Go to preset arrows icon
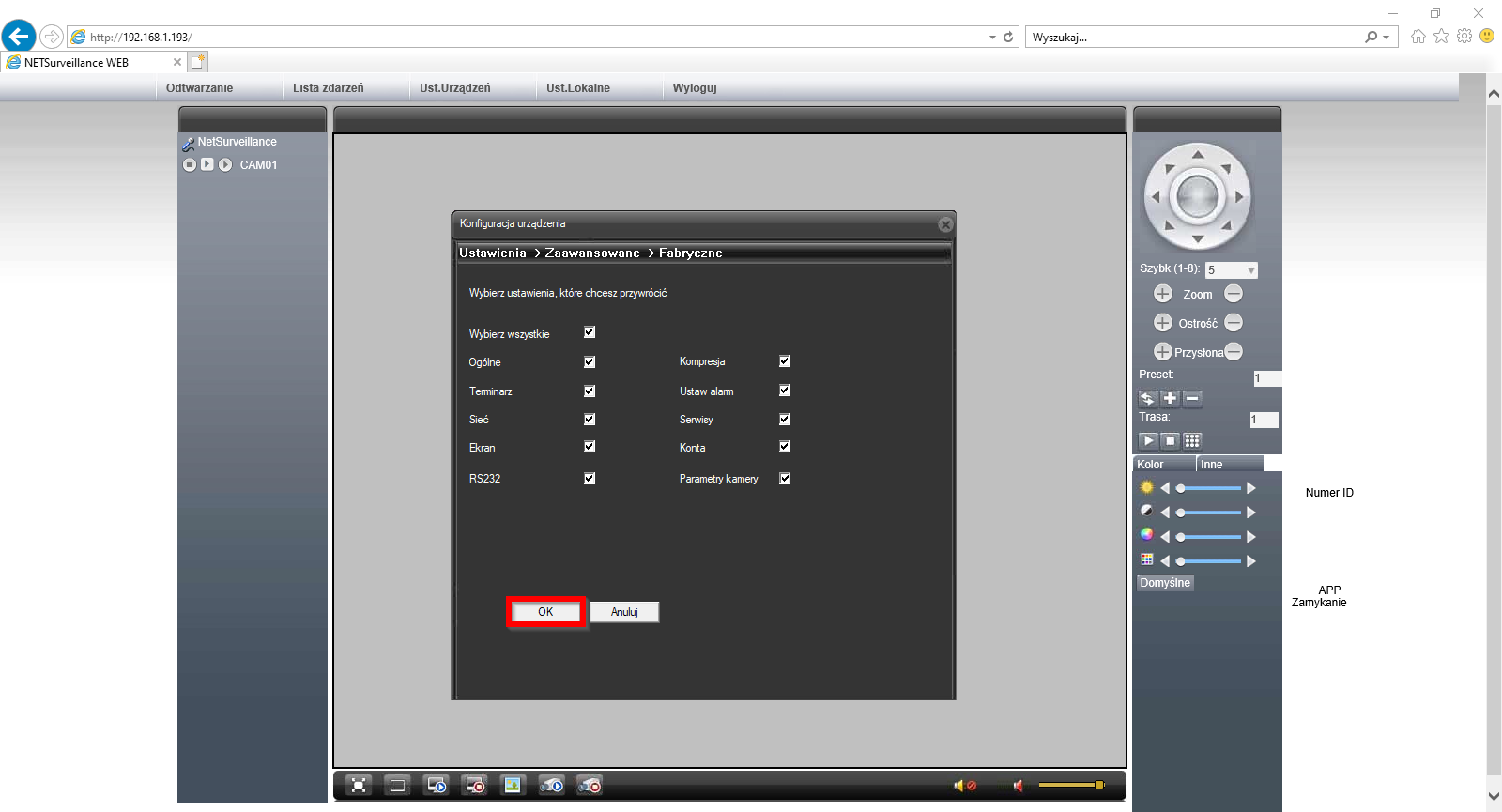The image size is (1502, 812). tap(1147, 398)
